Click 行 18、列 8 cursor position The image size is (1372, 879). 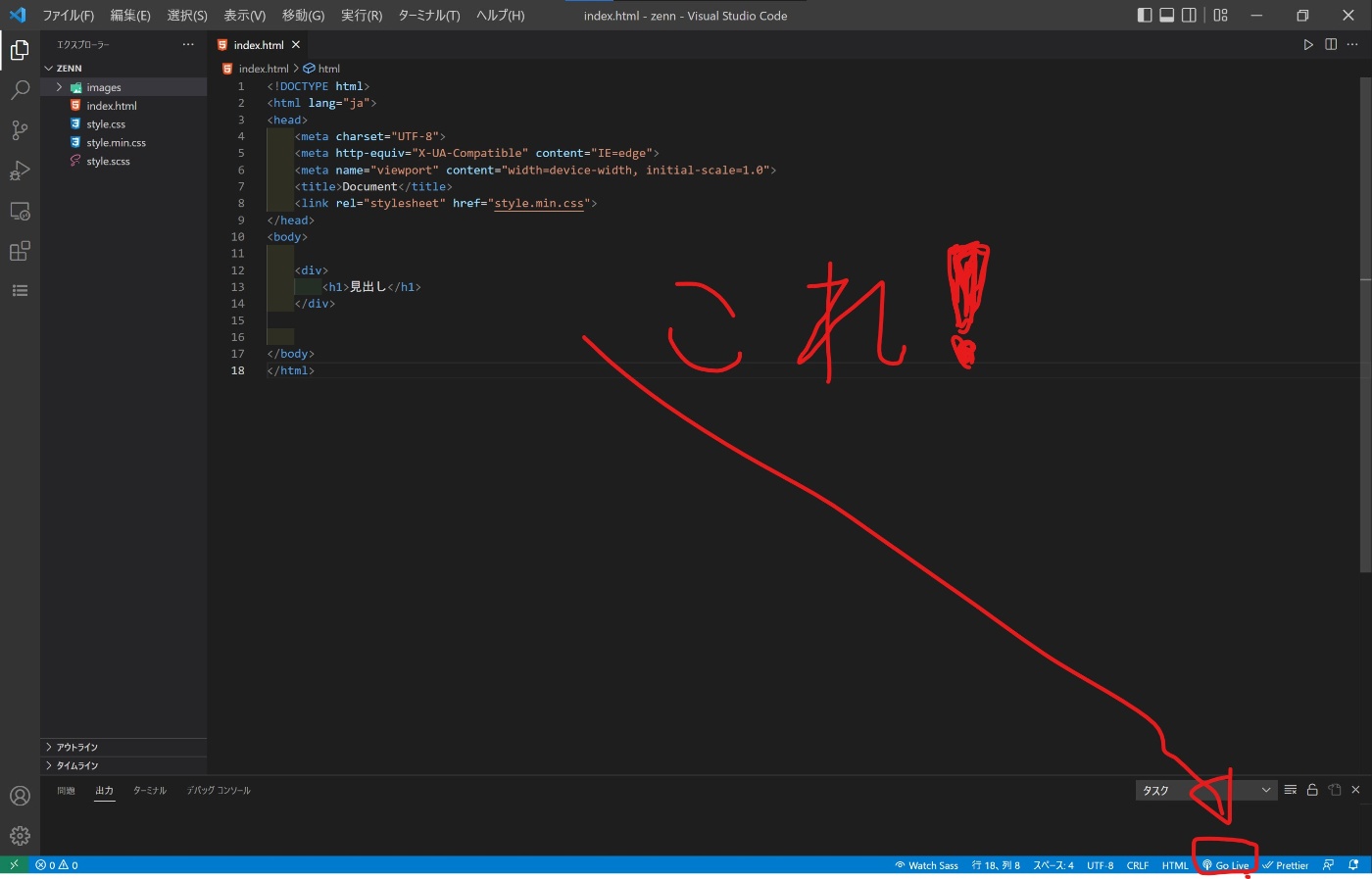(x=996, y=865)
